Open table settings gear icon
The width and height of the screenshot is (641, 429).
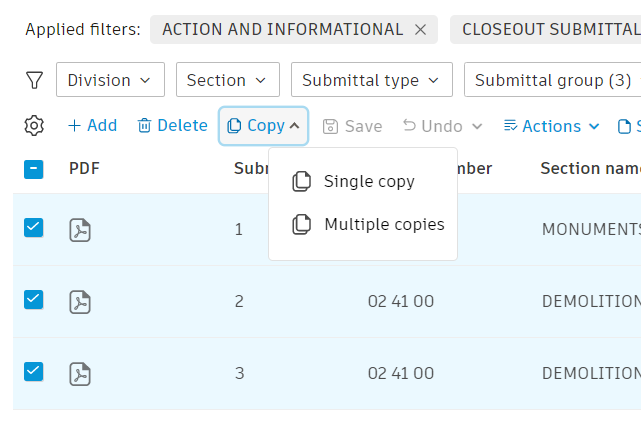34,126
